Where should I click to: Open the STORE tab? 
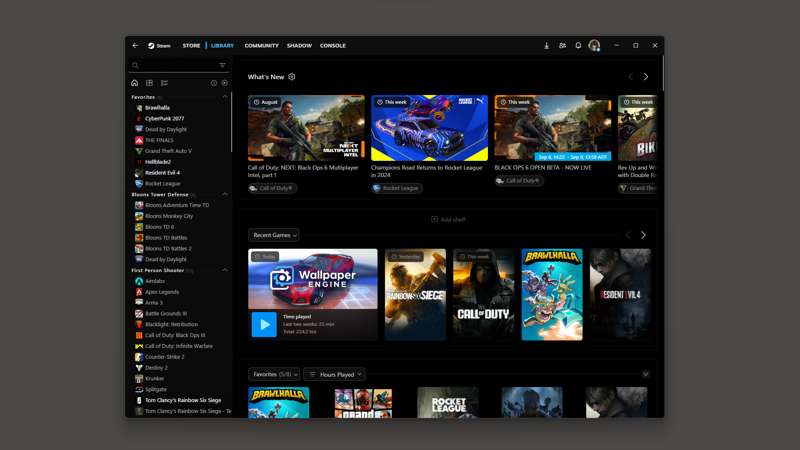coord(191,45)
